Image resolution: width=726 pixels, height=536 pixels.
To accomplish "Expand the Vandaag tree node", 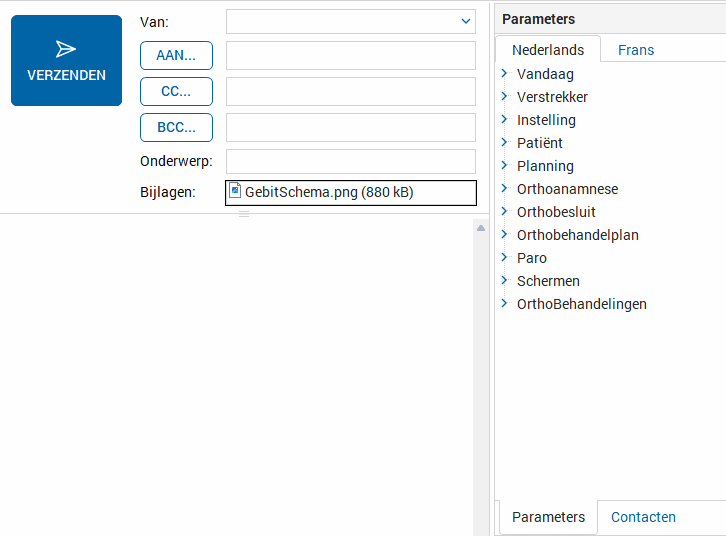I will (504, 74).
